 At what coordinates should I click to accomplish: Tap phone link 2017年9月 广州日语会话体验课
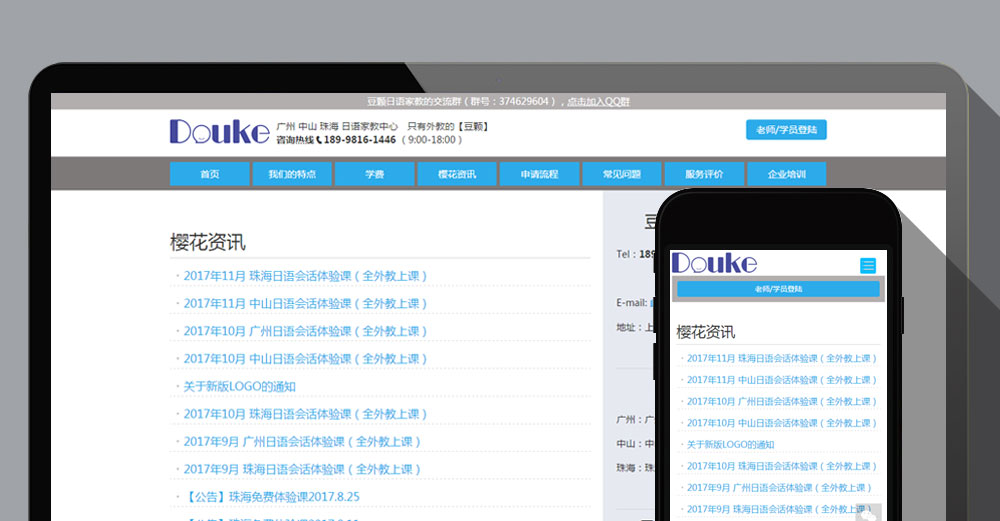779,488
